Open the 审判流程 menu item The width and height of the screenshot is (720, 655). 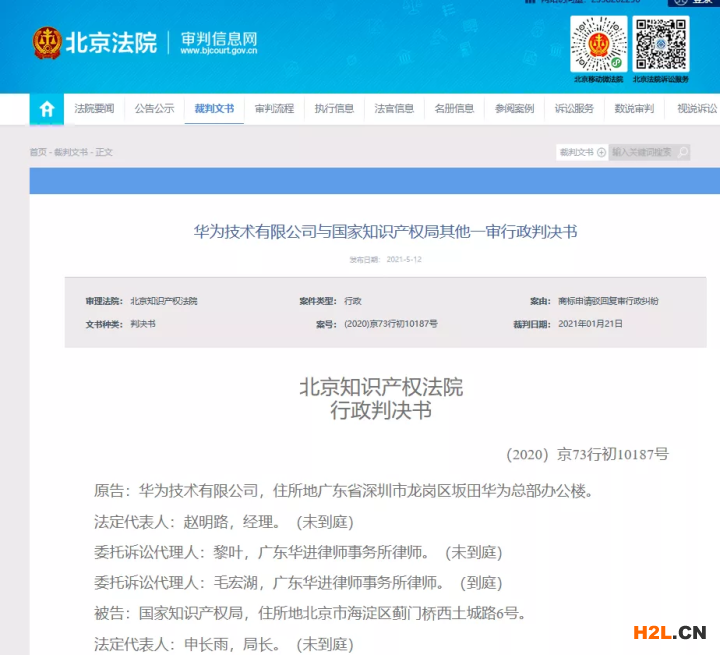tap(274, 109)
